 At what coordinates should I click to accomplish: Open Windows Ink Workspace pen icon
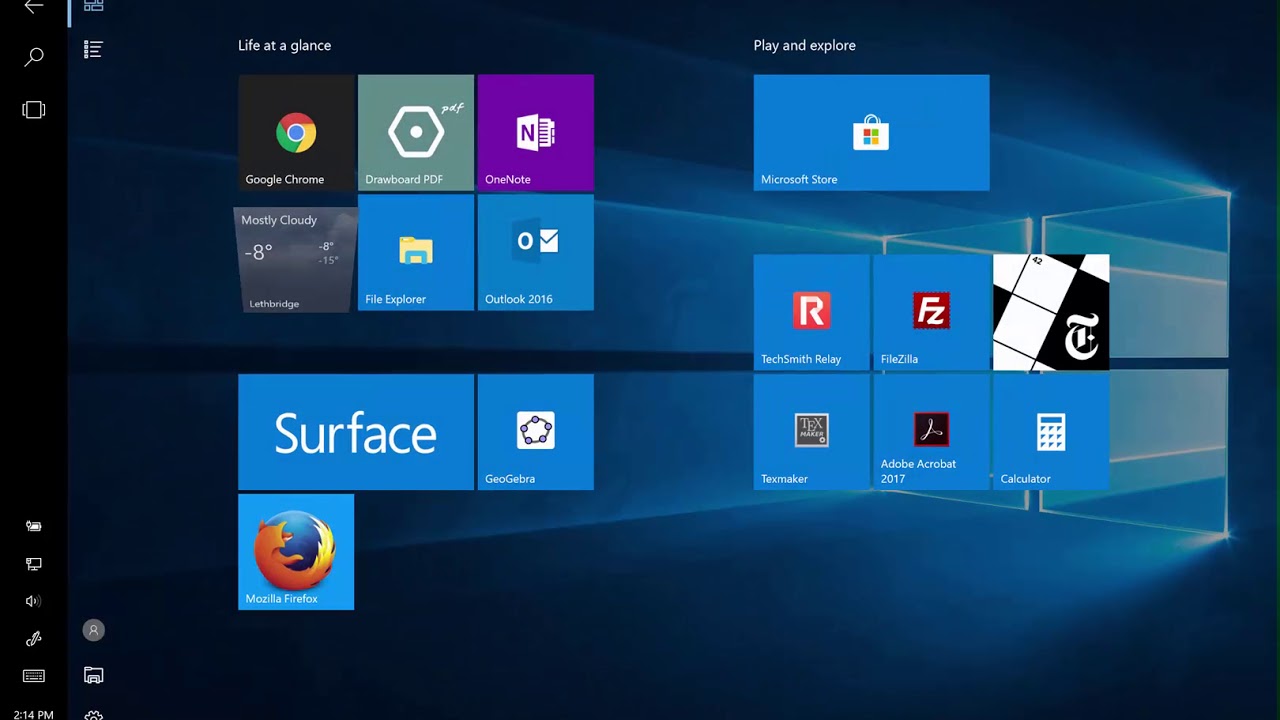coord(34,639)
